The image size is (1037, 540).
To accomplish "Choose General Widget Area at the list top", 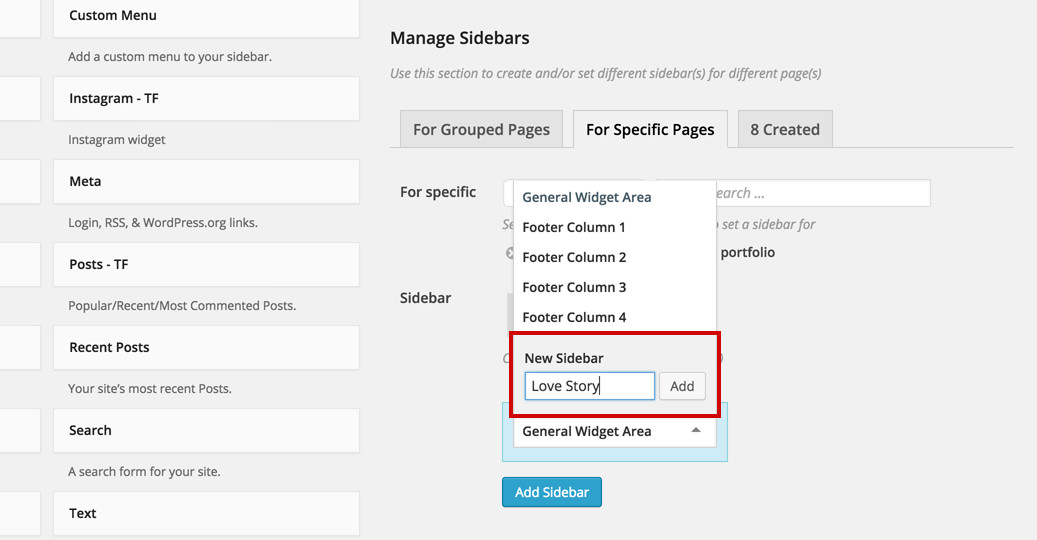I will [x=586, y=197].
